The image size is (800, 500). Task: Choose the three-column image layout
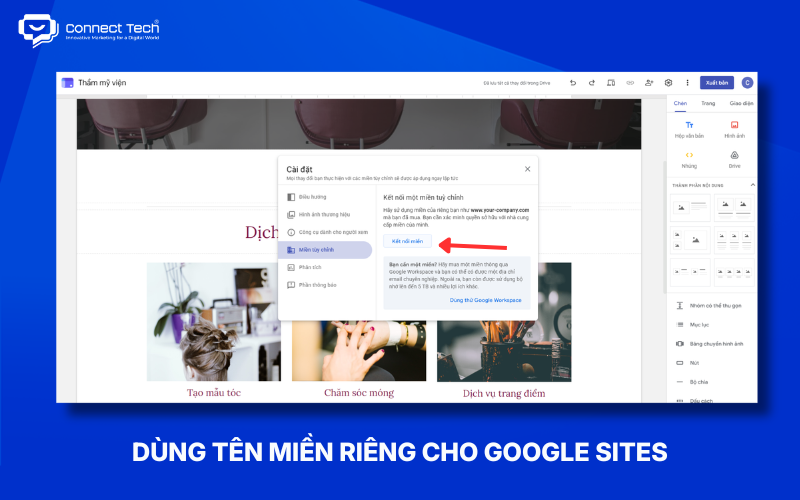click(734, 240)
